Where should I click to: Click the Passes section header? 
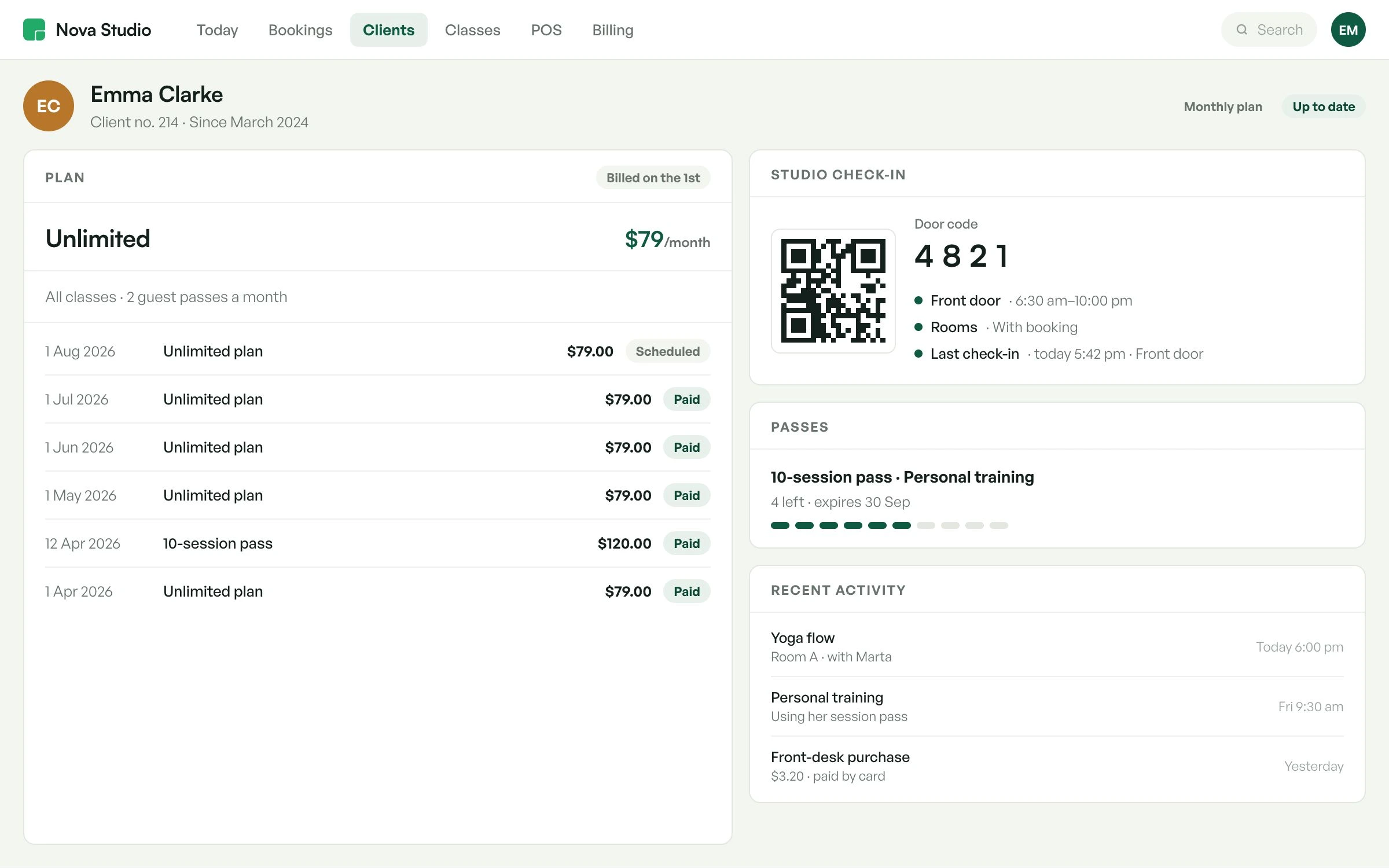[x=799, y=427]
